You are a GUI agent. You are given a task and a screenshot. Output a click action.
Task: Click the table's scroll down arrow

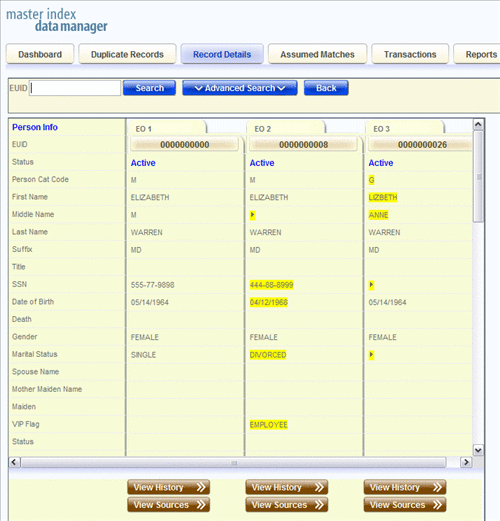478,450
